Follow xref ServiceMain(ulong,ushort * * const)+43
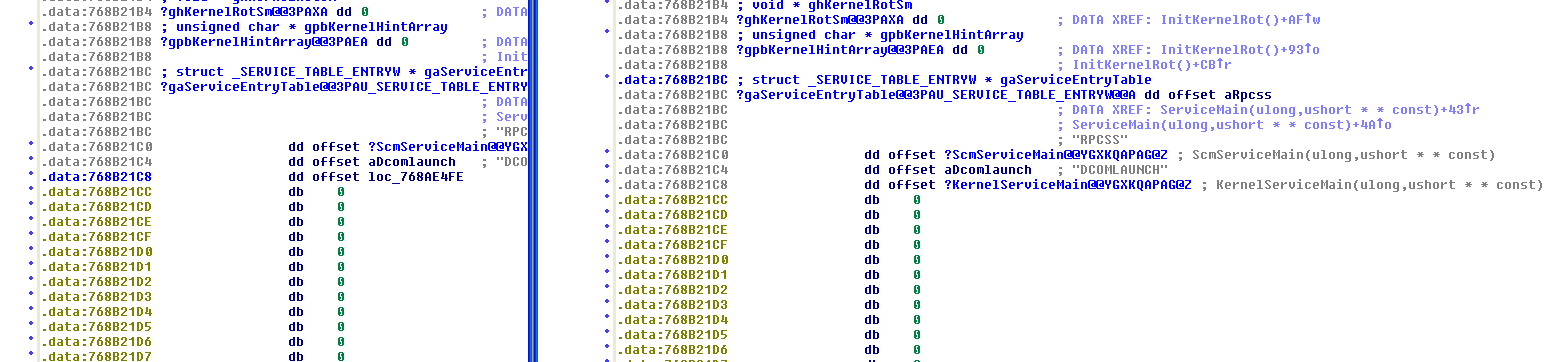The width and height of the screenshot is (1550, 362). 1319,110
